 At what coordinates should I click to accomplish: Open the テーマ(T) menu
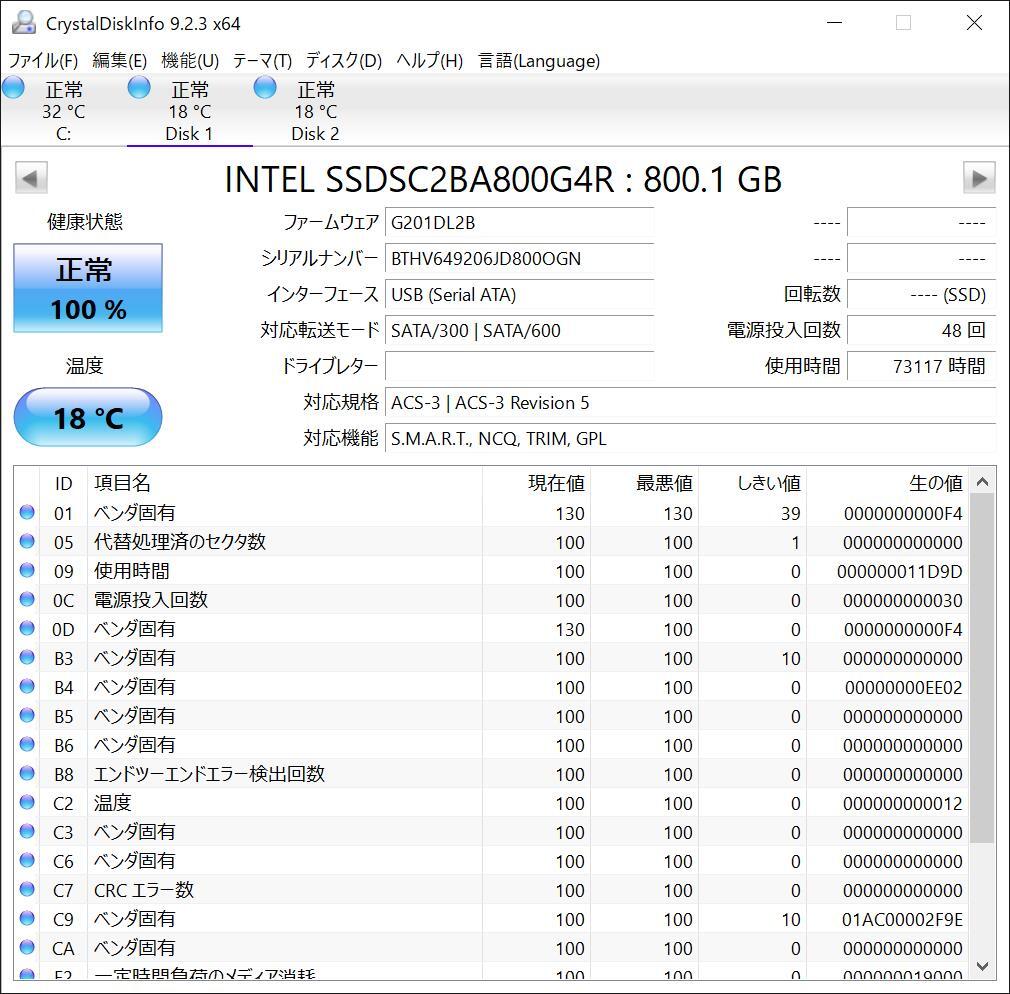click(x=262, y=61)
